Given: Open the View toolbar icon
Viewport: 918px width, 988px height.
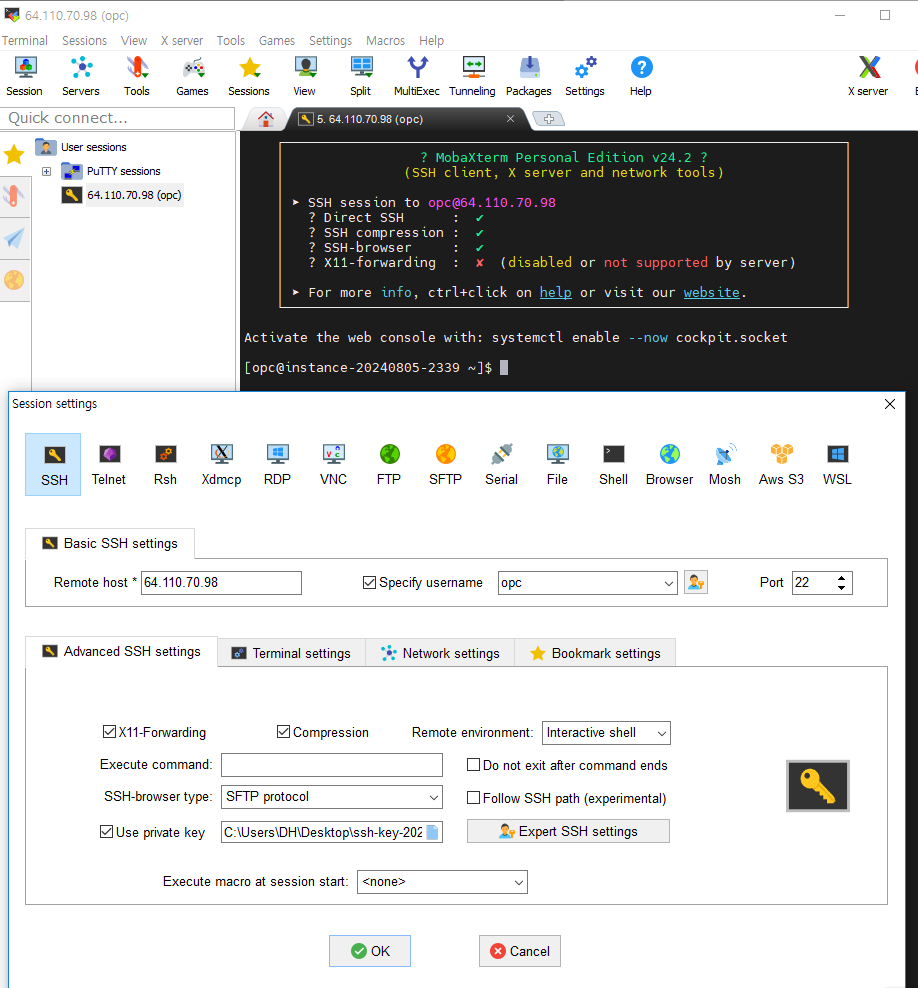Looking at the screenshot, I should pos(304,76).
